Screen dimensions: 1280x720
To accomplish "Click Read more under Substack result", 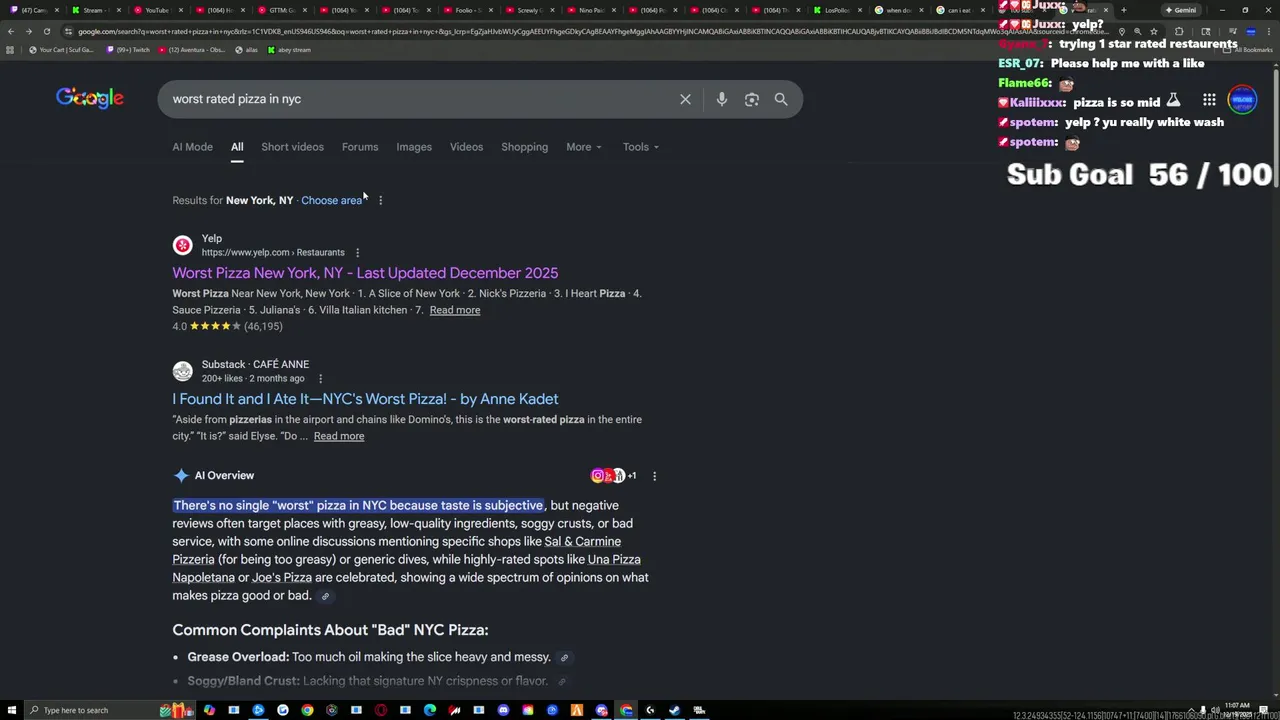I will [339, 436].
